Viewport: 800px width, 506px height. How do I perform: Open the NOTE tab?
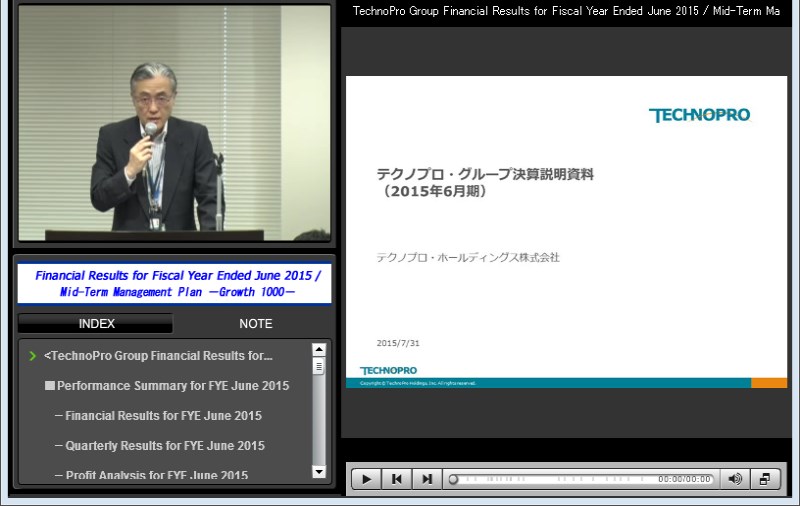click(256, 323)
